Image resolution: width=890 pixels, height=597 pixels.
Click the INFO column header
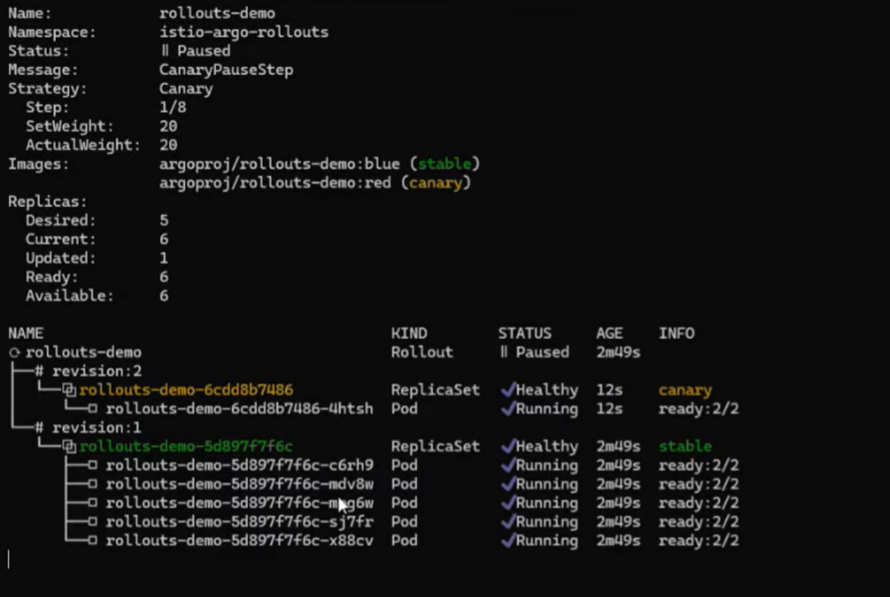676,333
